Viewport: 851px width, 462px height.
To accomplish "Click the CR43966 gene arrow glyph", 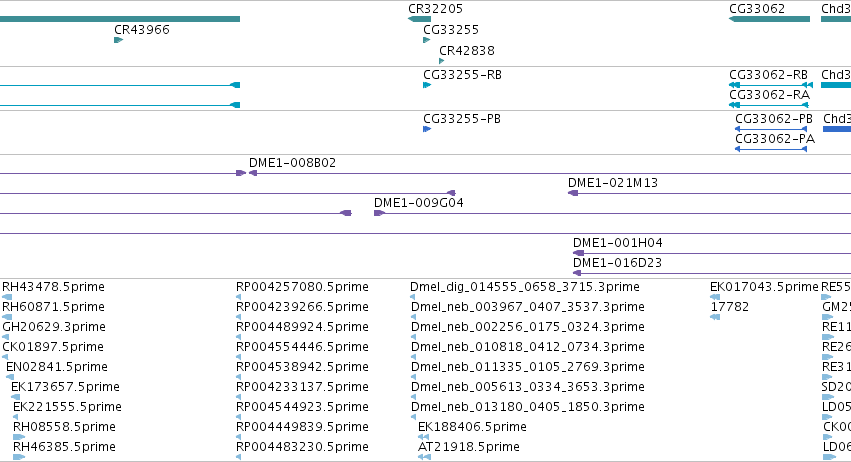I will coord(118,40).
